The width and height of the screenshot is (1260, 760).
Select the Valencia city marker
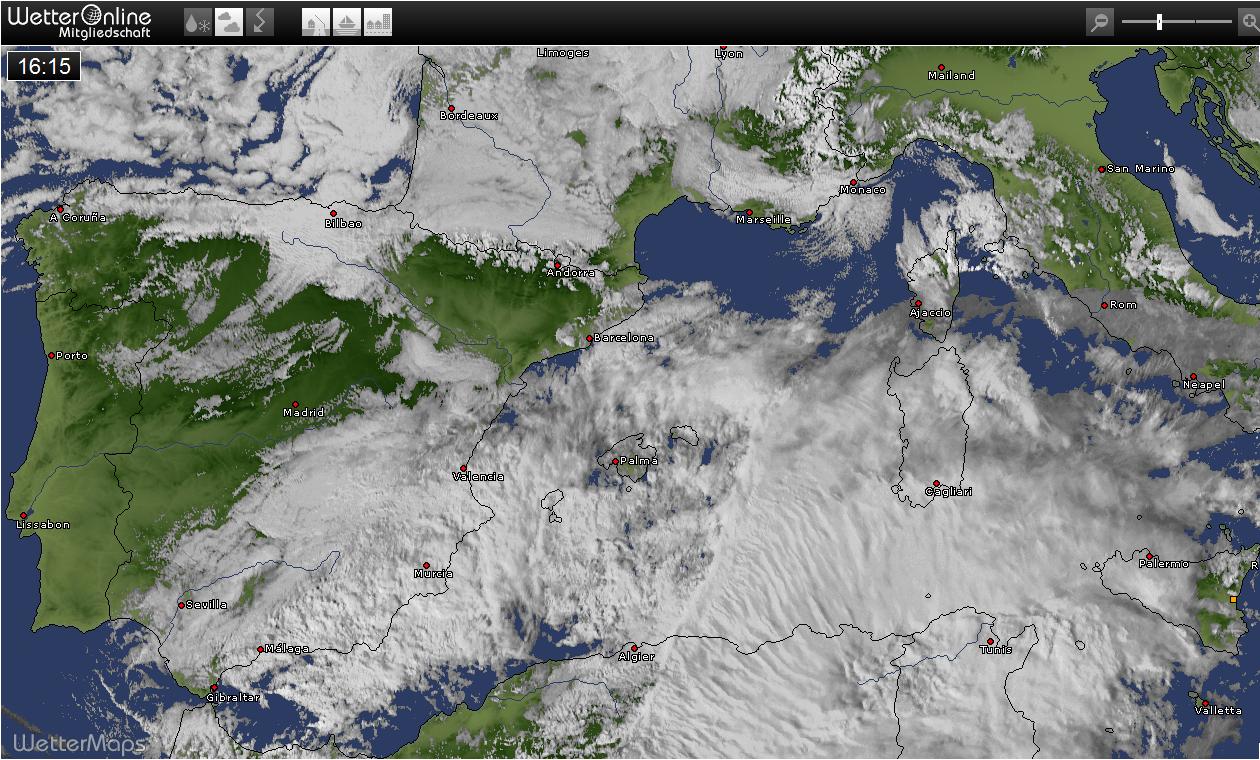(x=463, y=468)
